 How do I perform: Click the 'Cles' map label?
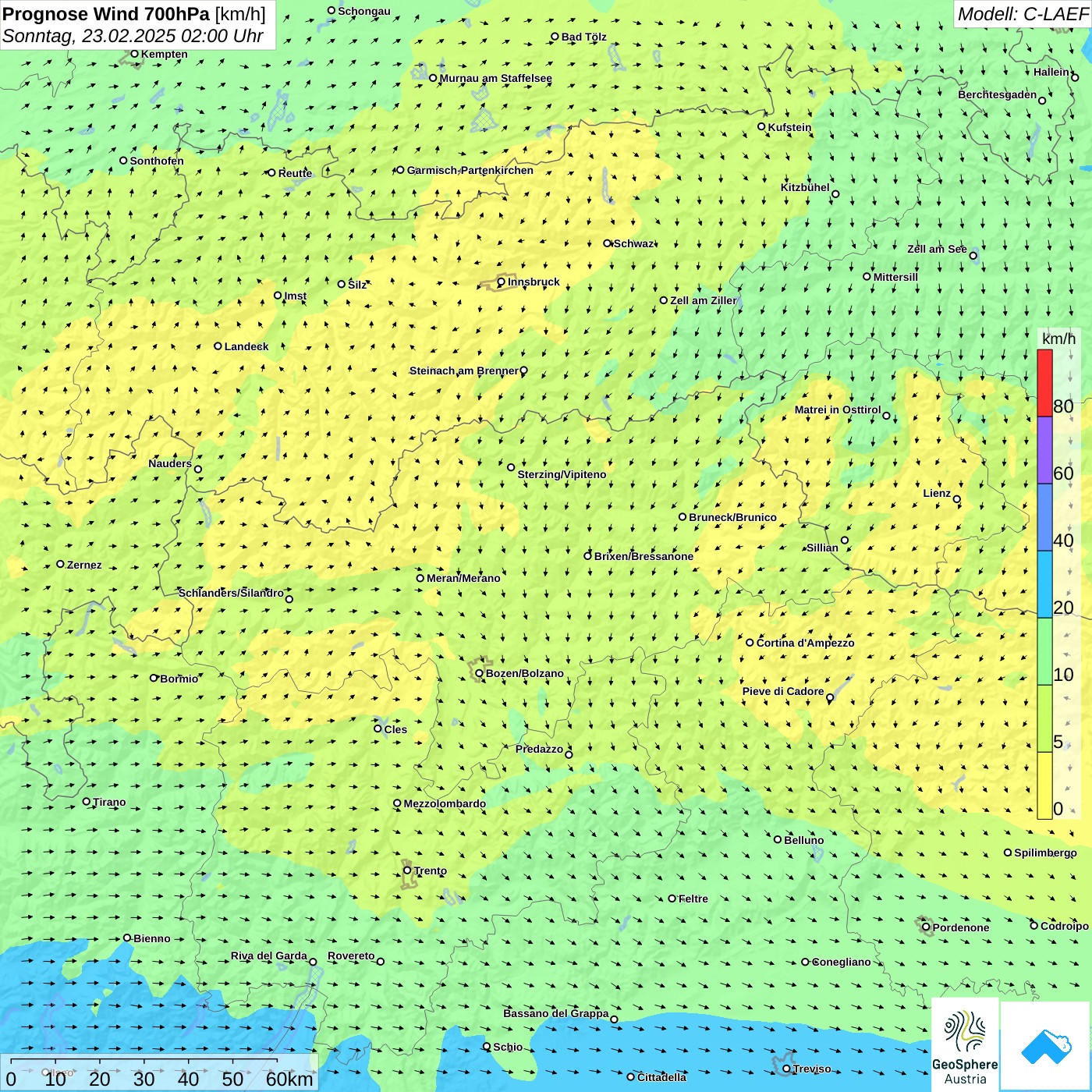(395, 729)
